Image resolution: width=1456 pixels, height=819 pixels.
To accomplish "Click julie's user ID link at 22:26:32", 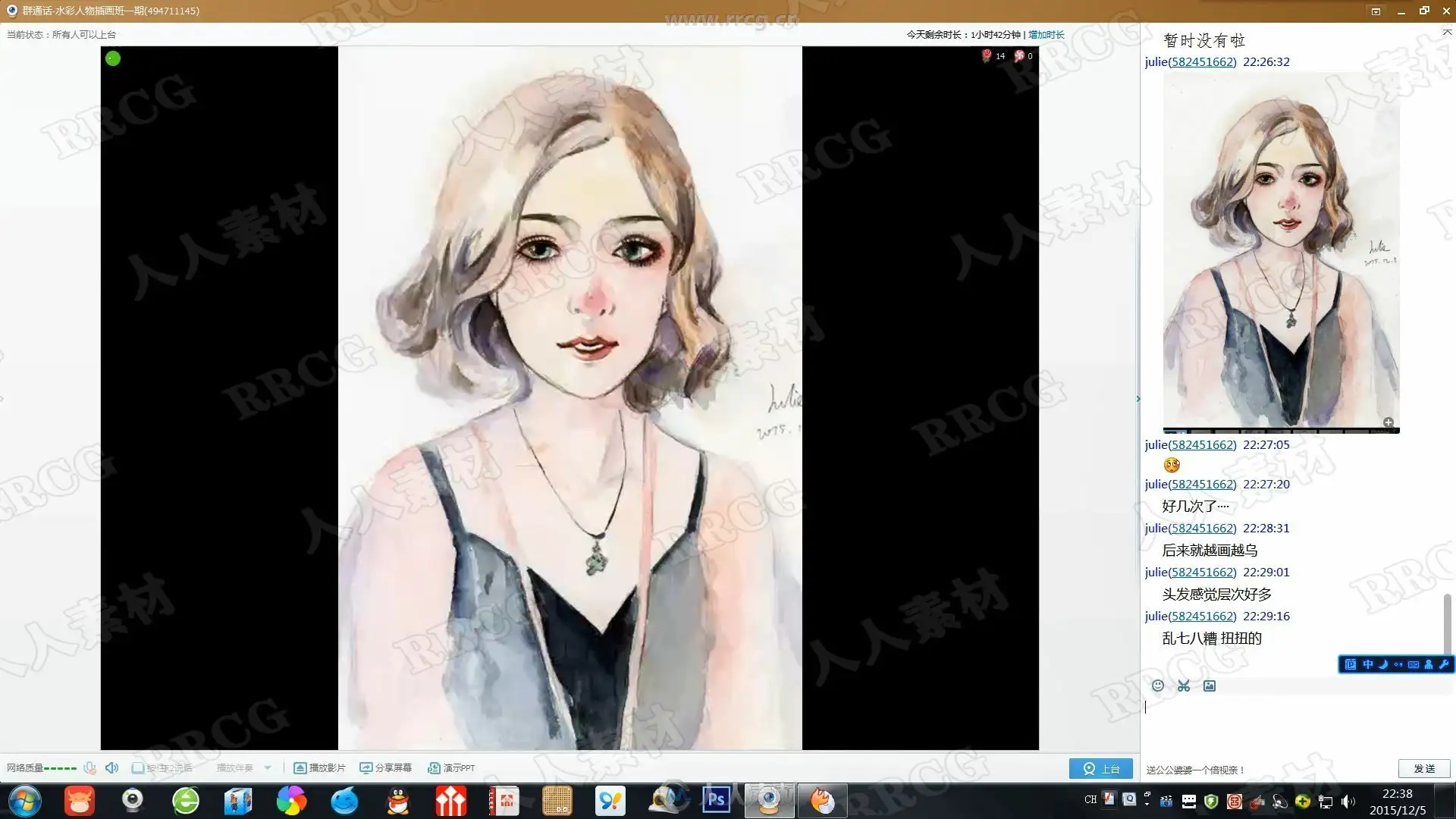I will point(1202,62).
